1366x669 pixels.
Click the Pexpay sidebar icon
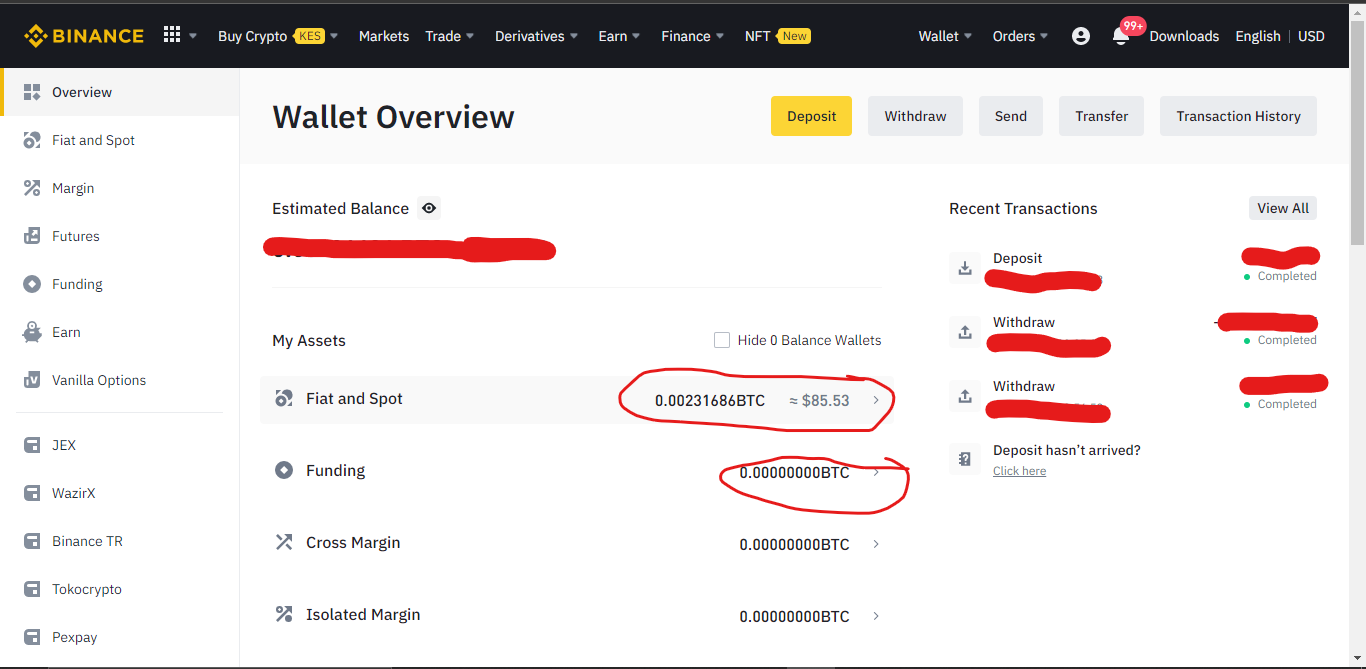click(x=32, y=637)
